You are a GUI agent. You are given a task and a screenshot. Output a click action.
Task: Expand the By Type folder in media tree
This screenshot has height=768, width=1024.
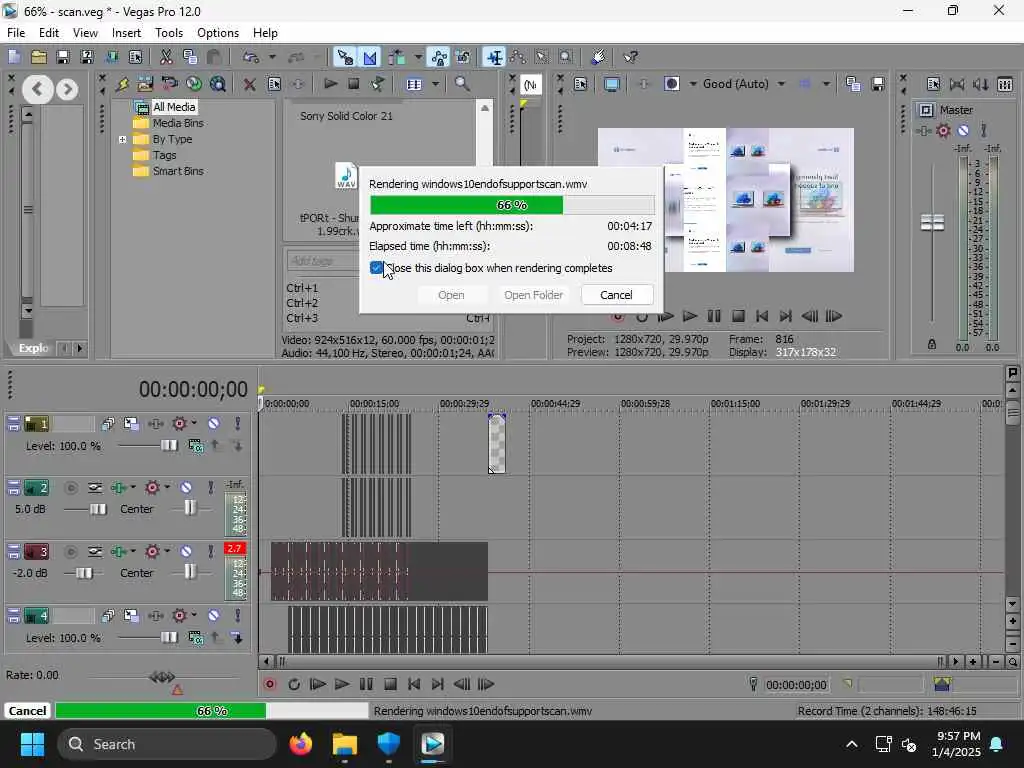click(x=122, y=139)
